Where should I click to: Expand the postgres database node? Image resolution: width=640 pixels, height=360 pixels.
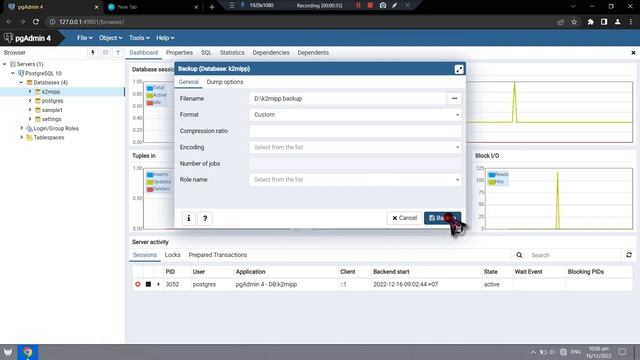coord(30,101)
